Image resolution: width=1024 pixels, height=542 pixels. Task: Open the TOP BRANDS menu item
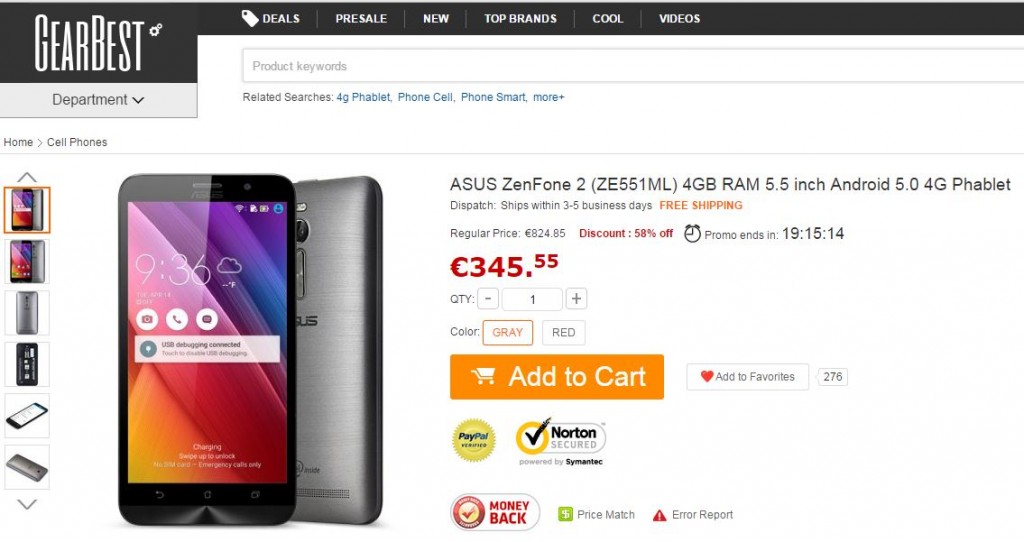click(520, 19)
